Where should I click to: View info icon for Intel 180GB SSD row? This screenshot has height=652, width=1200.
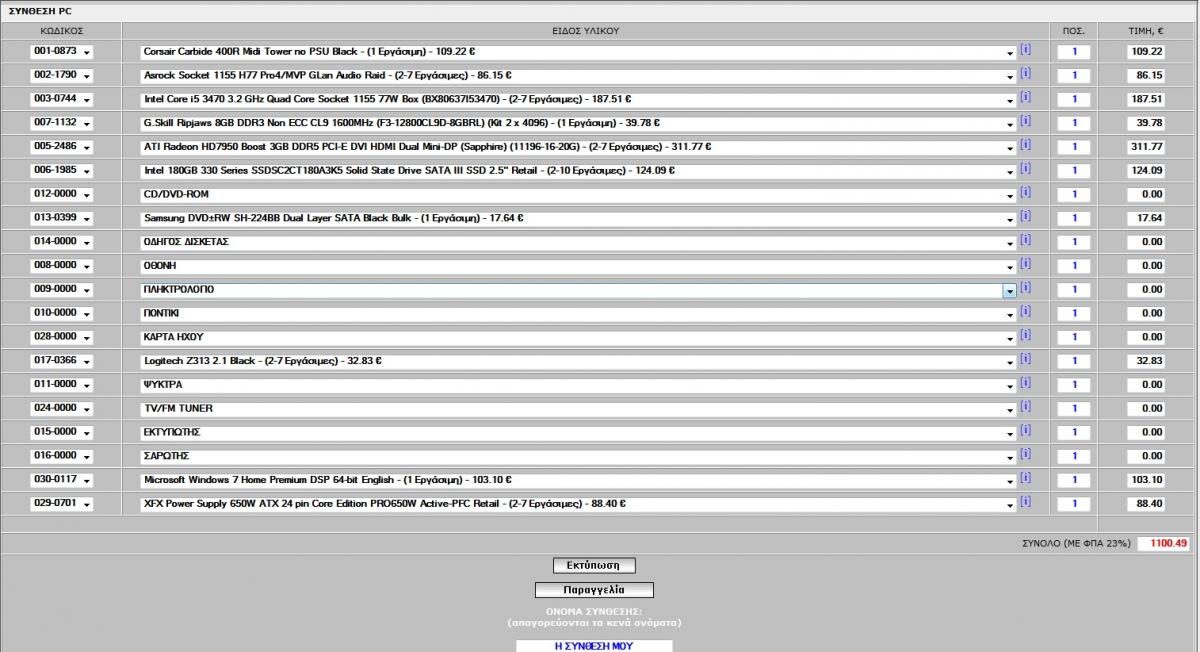point(1026,169)
